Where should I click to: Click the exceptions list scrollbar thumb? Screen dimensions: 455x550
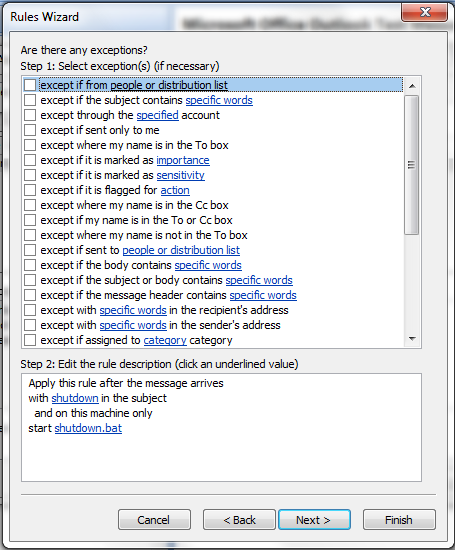point(411,165)
